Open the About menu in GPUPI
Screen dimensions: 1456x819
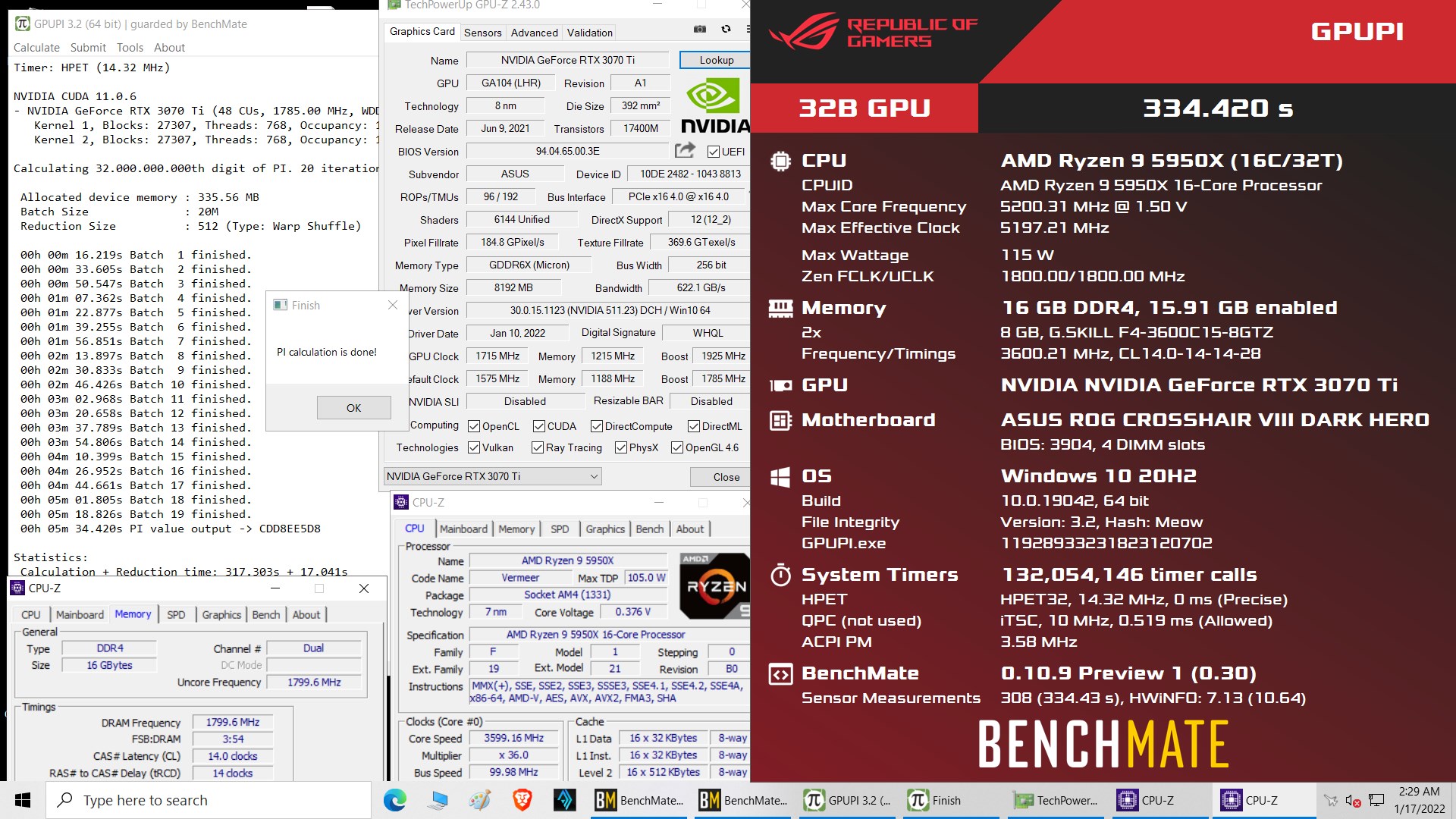tap(169, 47)
